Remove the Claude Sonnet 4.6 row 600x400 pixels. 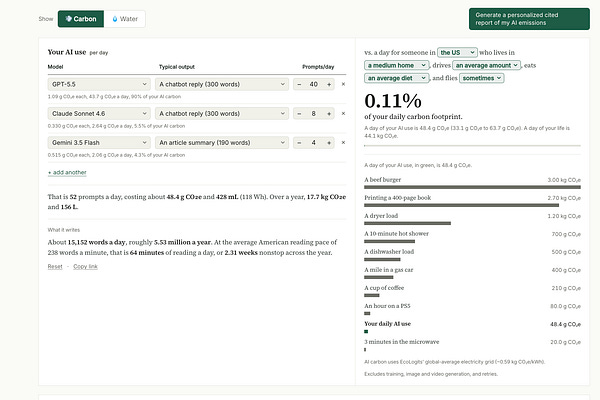pos(343,113)
